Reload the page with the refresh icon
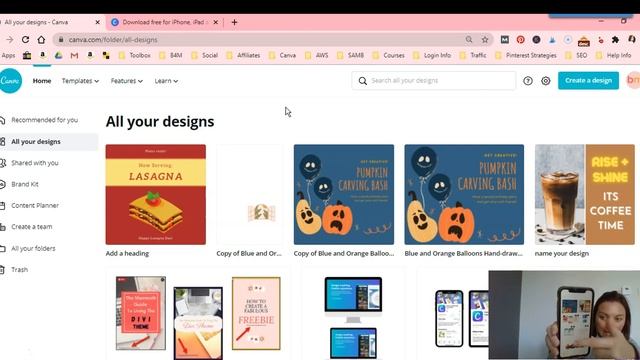640x360 pixels. pos(25,40)
